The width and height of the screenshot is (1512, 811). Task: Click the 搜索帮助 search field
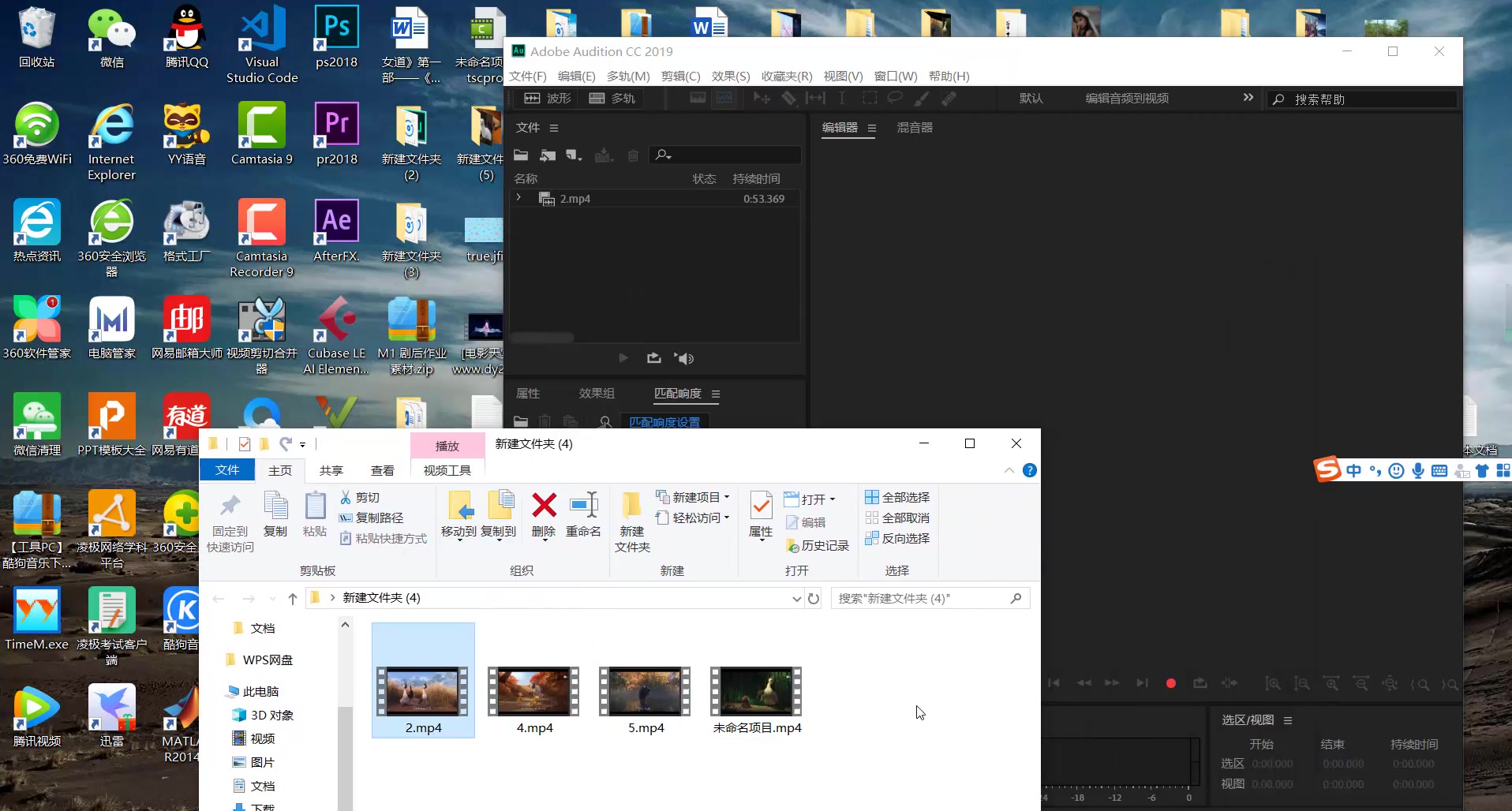tap(1362, 99)
